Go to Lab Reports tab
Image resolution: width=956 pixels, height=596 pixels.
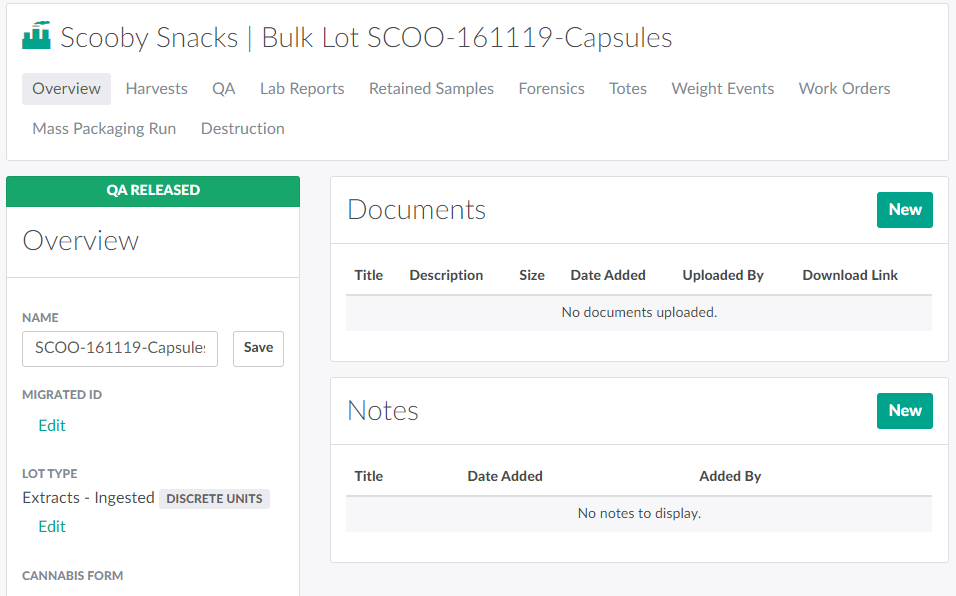[302, 89]
